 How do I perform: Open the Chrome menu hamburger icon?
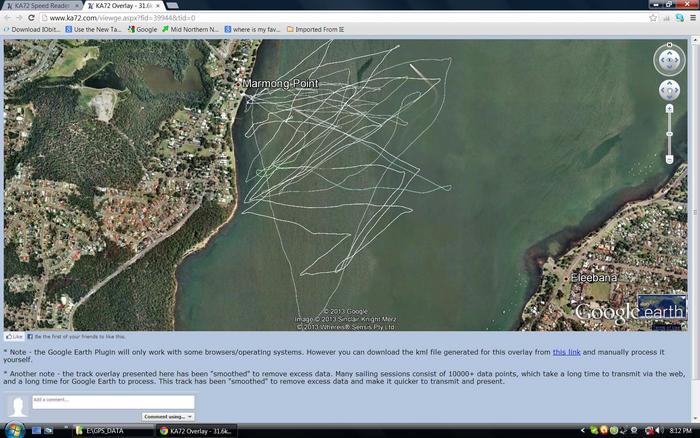pyautogui.click(x=691, y=17)
